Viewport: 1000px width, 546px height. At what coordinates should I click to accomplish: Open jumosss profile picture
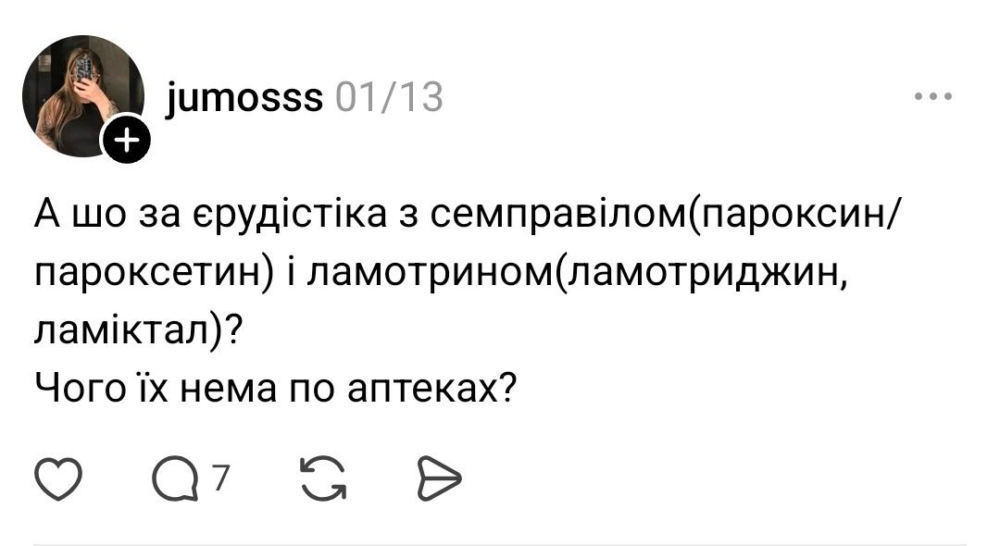[x=80, y=95]
